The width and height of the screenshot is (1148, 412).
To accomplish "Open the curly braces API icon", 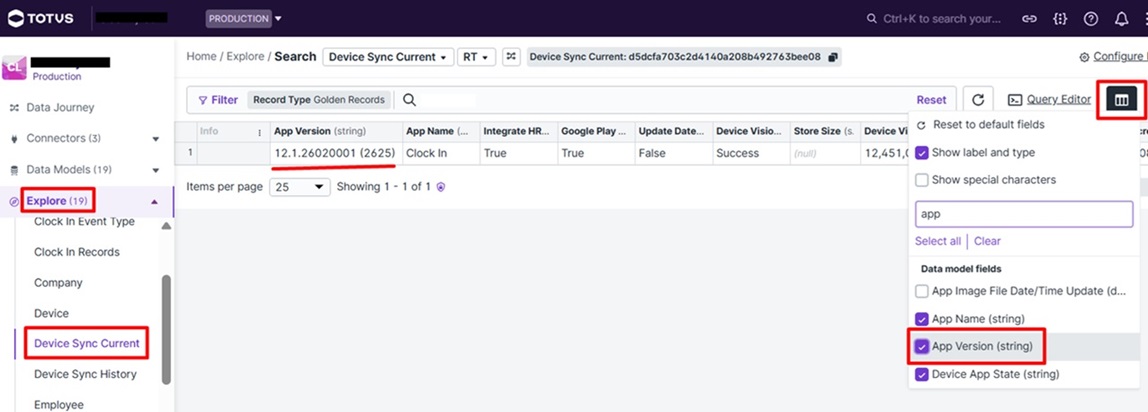I will (x=1059, y=19).
